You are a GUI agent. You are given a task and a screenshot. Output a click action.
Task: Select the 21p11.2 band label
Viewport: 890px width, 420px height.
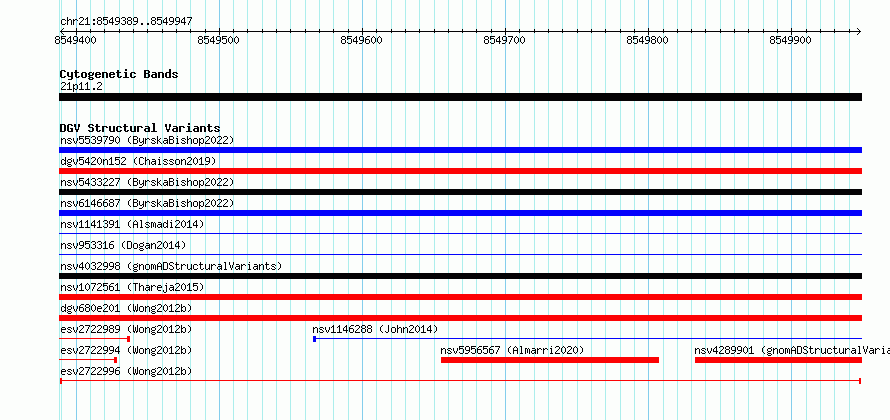(81, 87)
